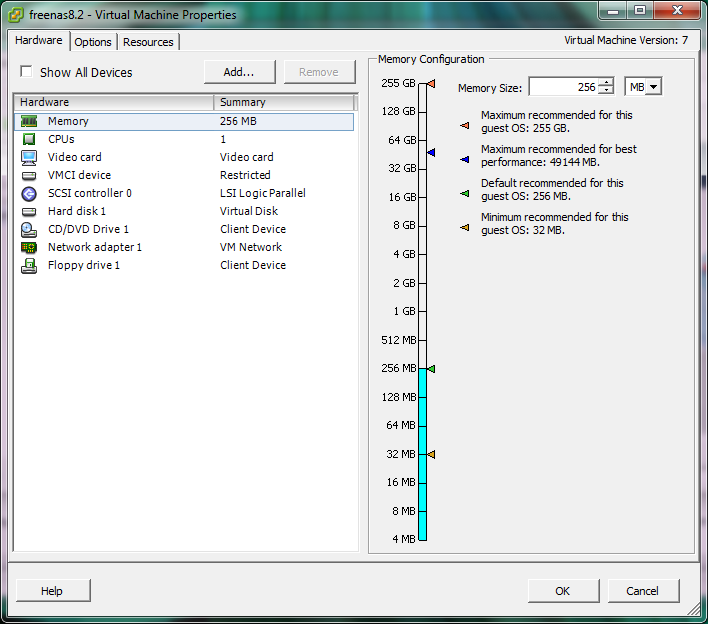The width and height of the screenshot is (708, 624).
Task: Click into the Memory Size input field
Action: (x=564, y=87)
